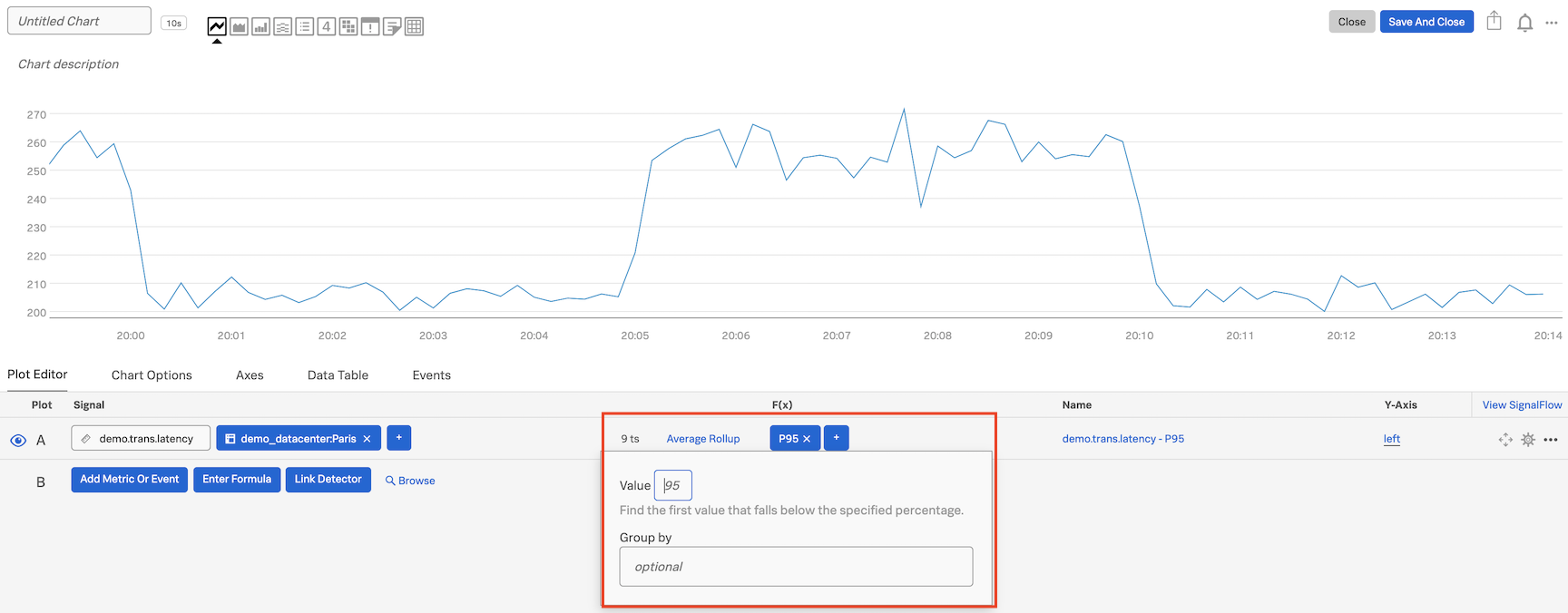
Task: Click the Browse link
Action: [410, 481]
